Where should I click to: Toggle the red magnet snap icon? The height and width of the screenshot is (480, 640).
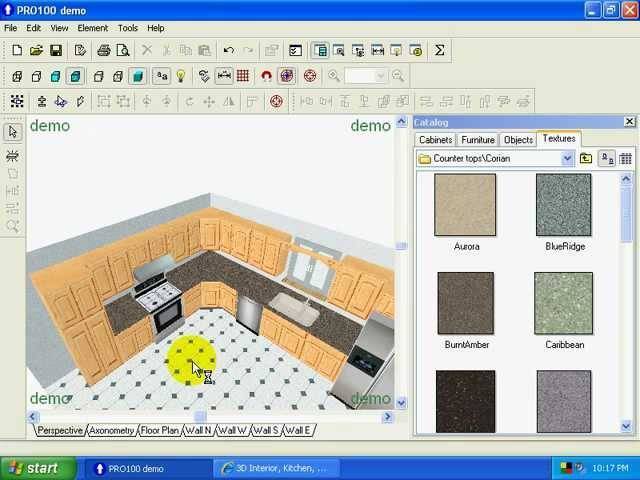(266, 76)
